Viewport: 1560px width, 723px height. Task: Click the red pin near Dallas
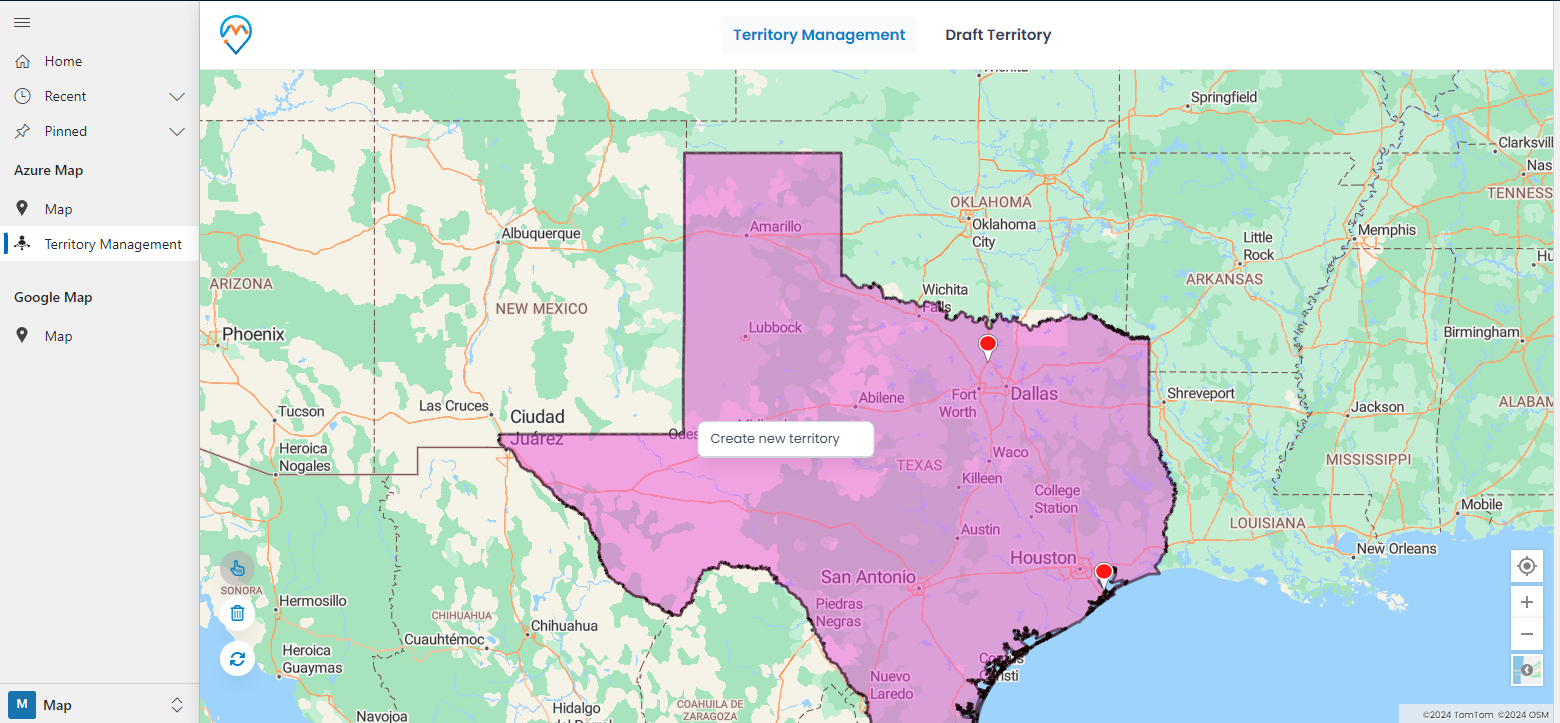click(987, 347)
